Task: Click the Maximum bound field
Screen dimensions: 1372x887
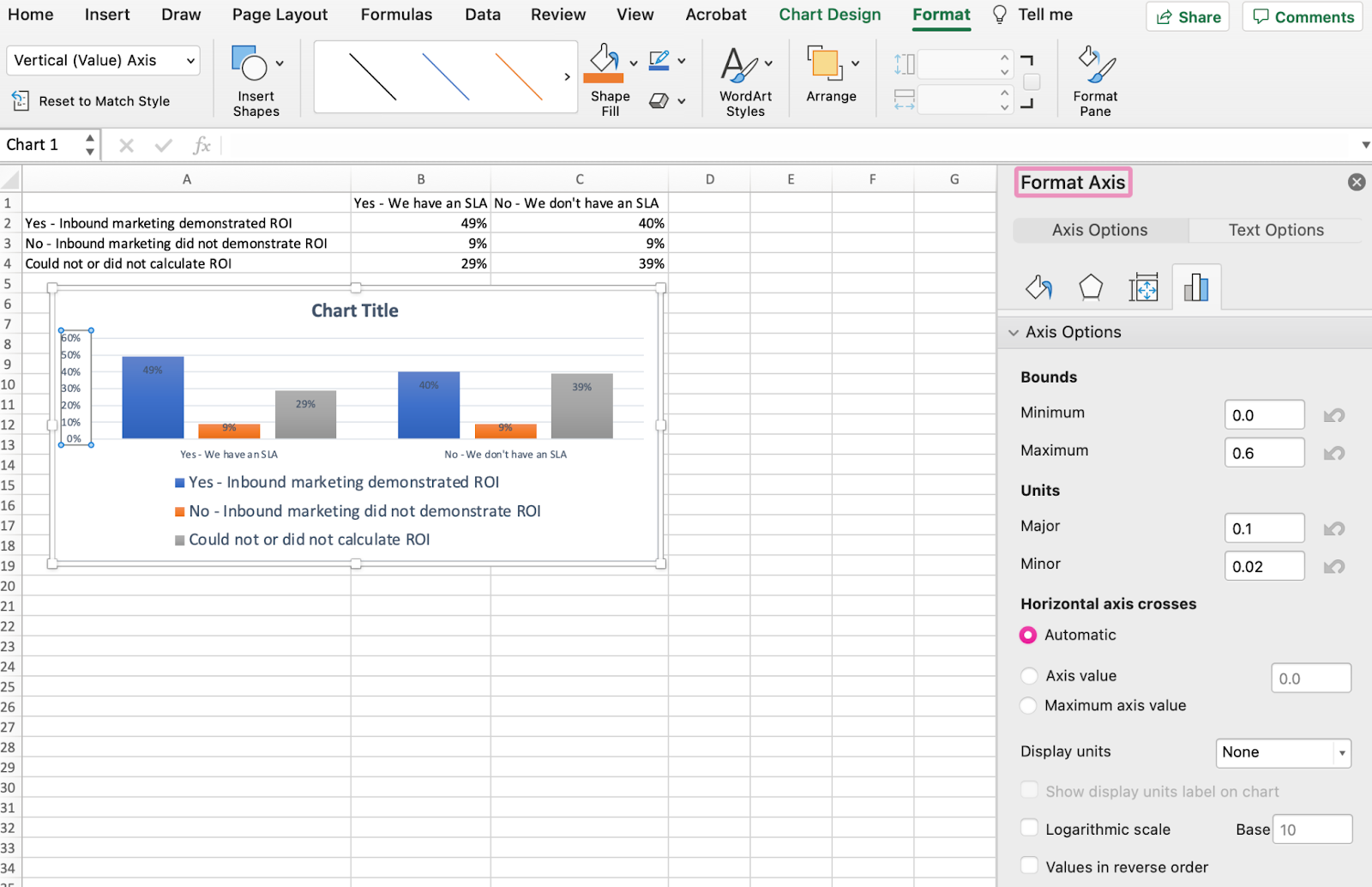Action: [x=1264, y=454]
